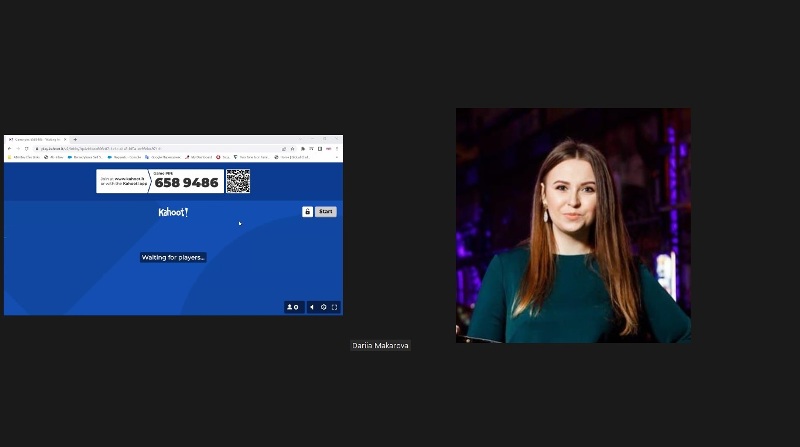Open a new browser tab
Screen dimensions: 800x447
(75, 139)
